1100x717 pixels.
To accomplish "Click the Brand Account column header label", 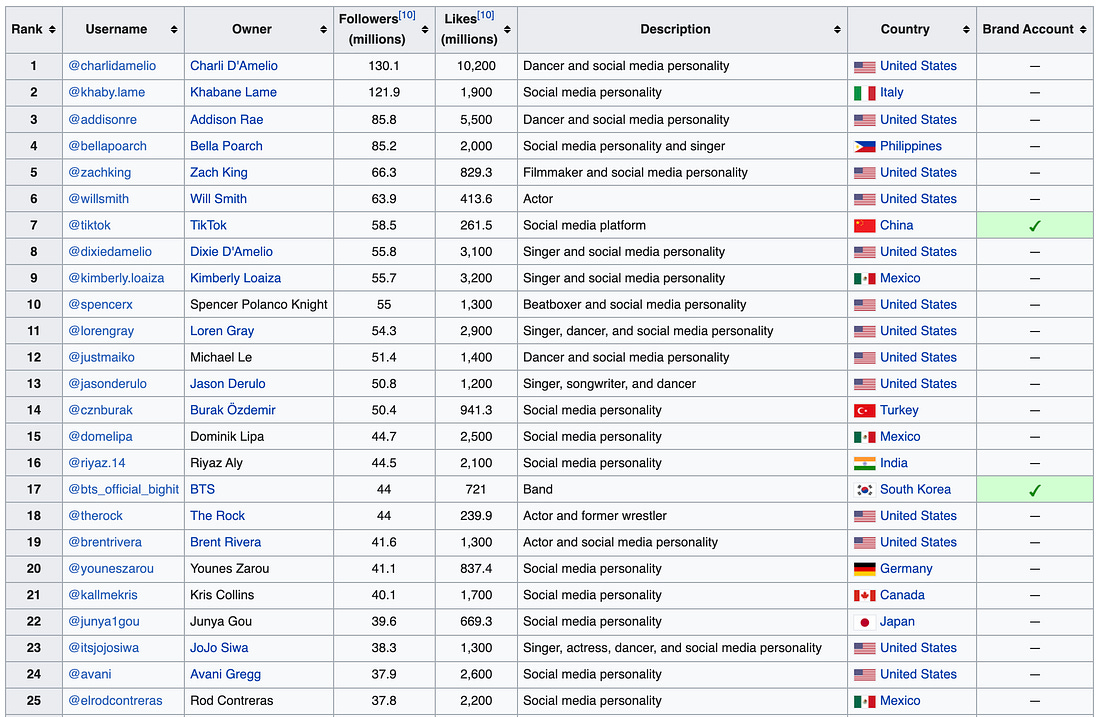I will (1028, 29).
